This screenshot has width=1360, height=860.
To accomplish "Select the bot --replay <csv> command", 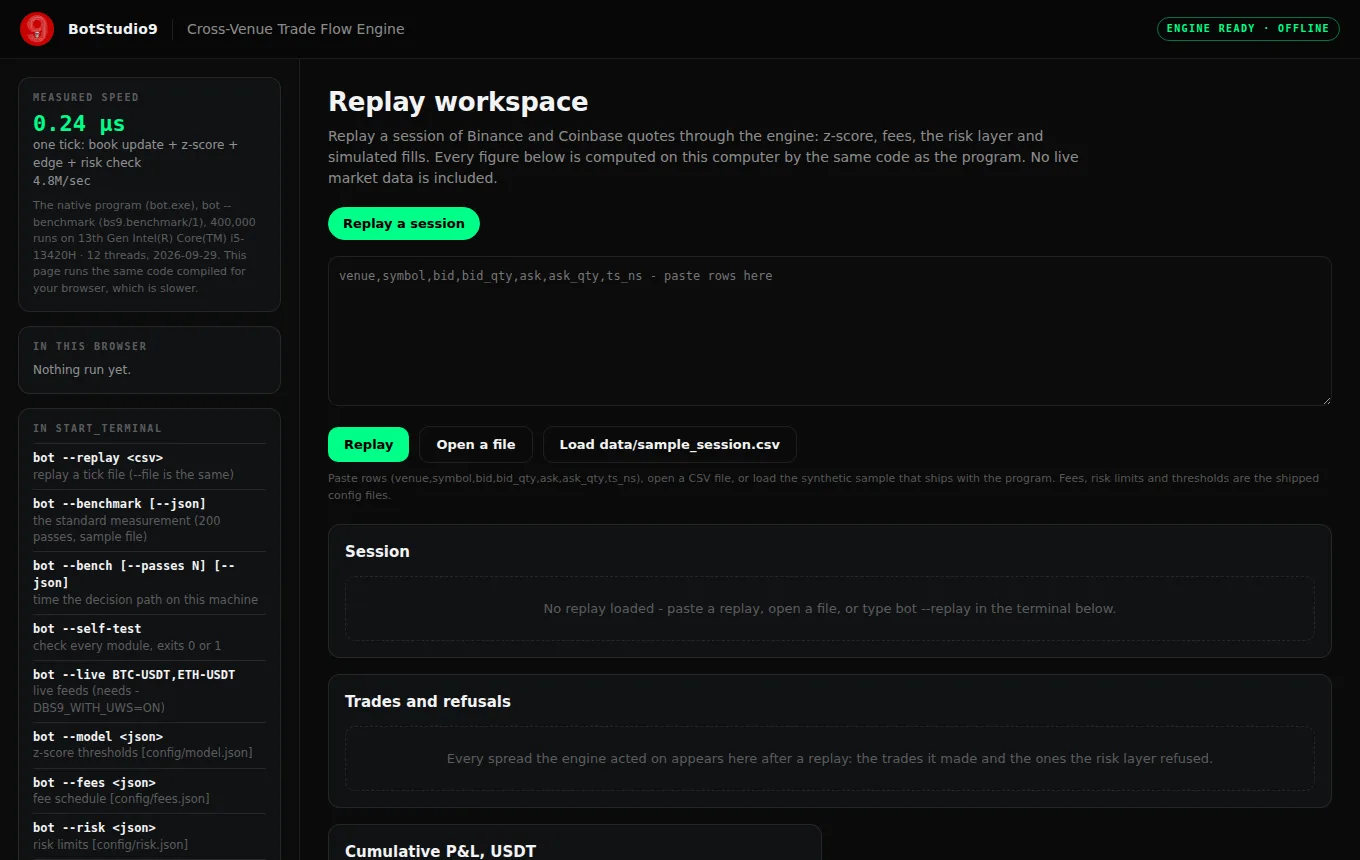I will tap(98, 458).
